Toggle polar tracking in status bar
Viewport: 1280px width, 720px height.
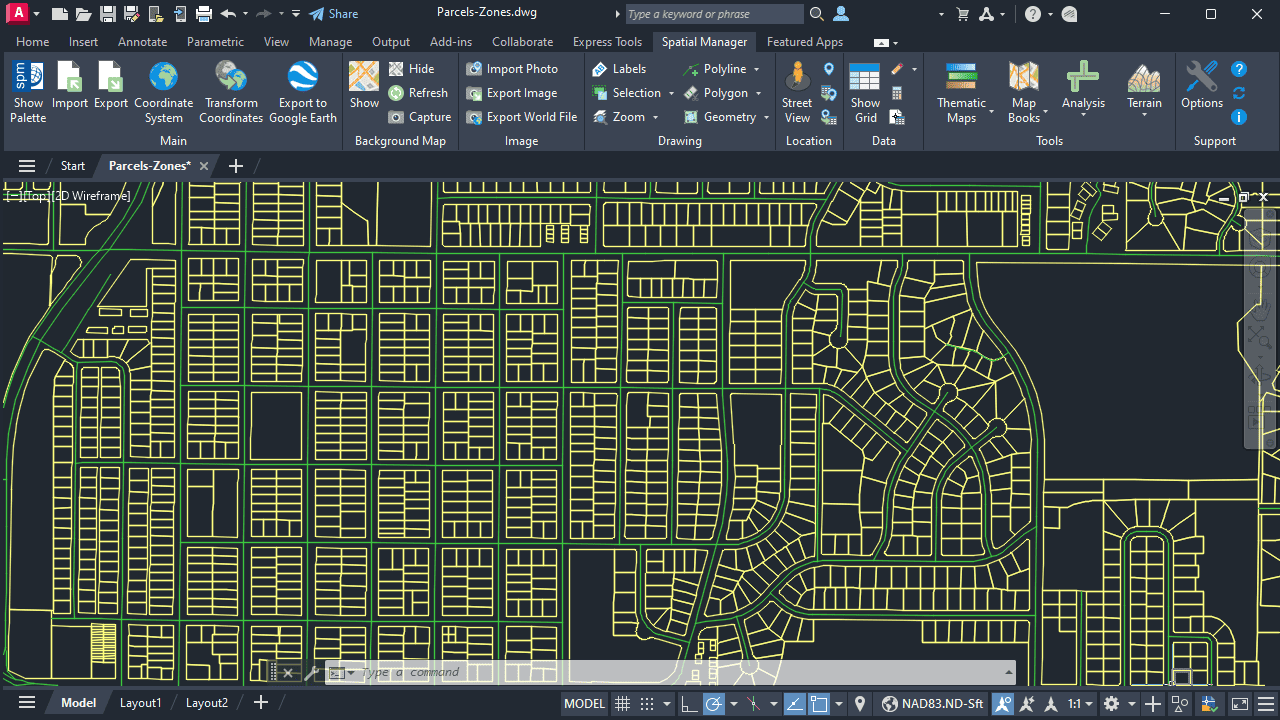pos(714,703)
